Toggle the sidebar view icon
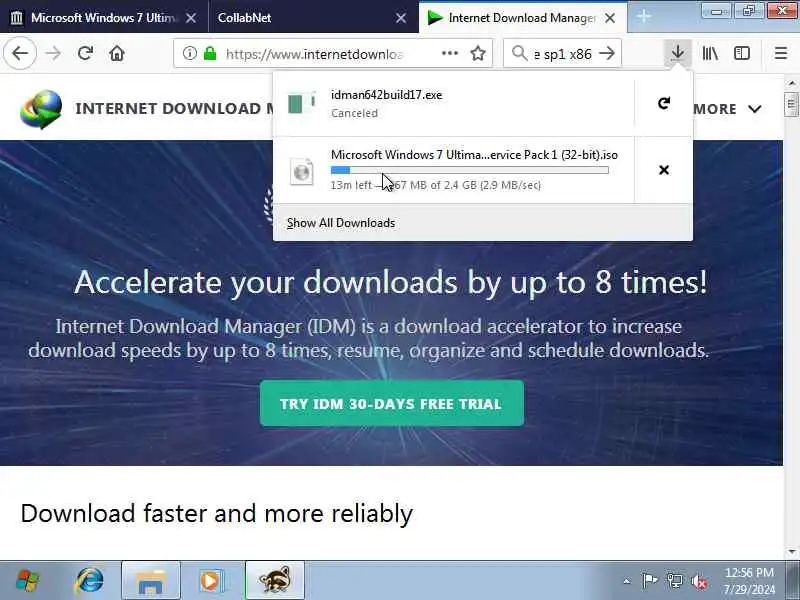Image resolution: width=800 pixels, height=600 pixels. coord(742,53)
